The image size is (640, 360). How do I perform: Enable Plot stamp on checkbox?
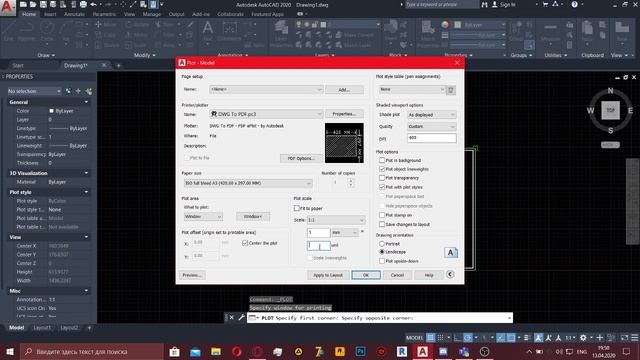coord(382,215)
